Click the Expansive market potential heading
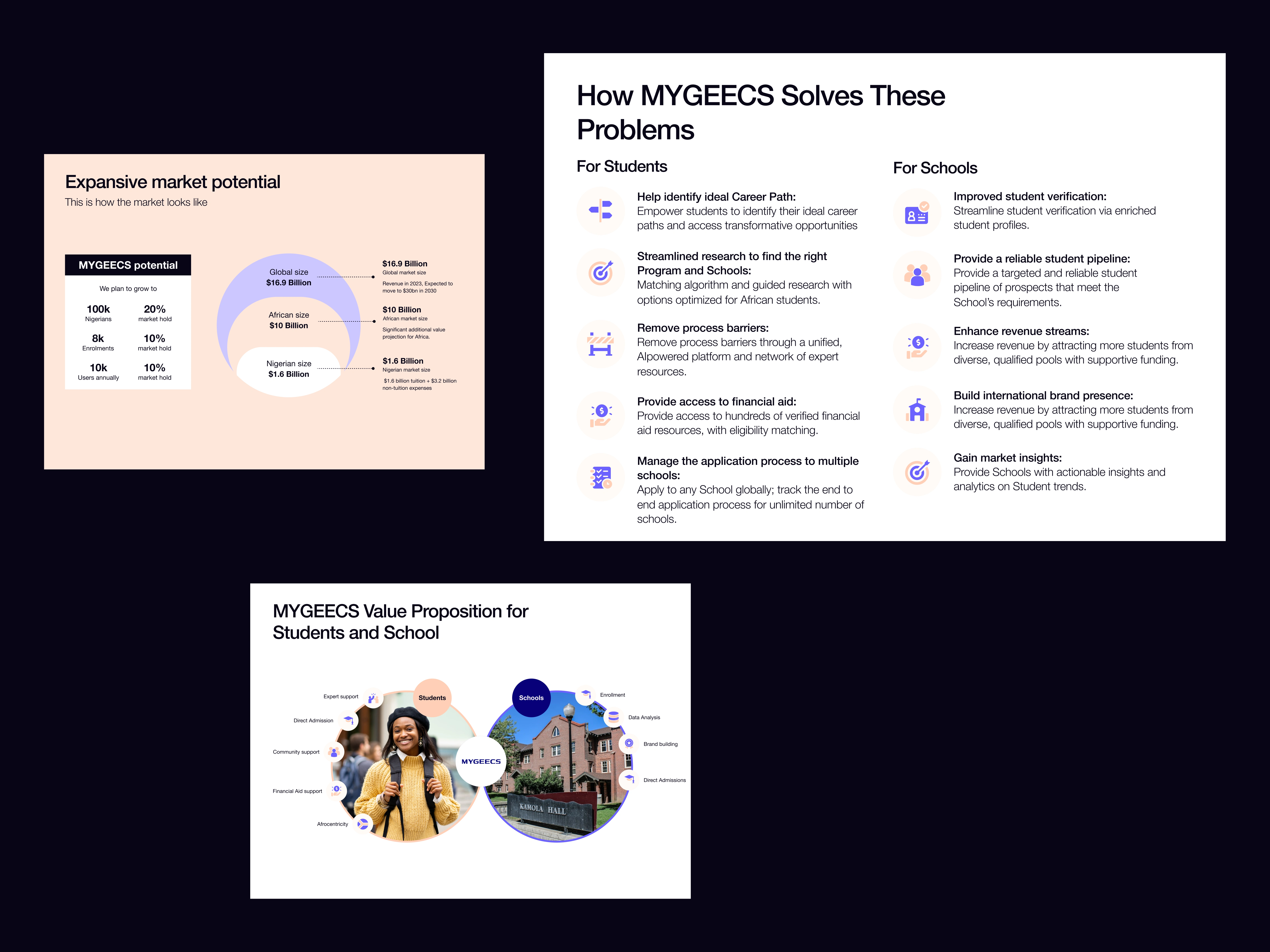Viewport: 1270px width, 952px height. tap(173, 182)
